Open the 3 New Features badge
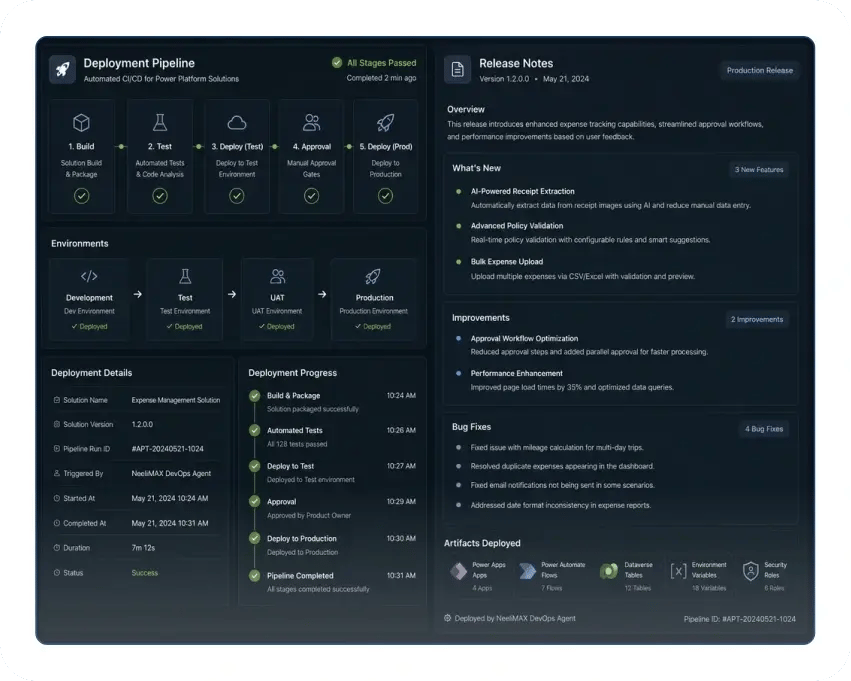 pos(759,170)
